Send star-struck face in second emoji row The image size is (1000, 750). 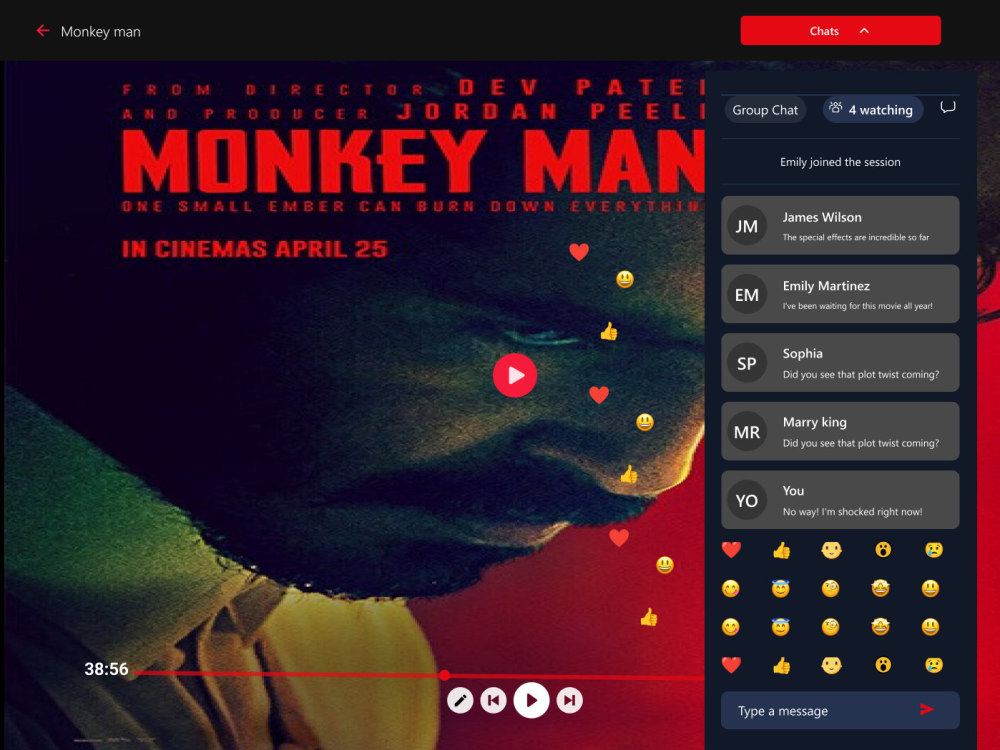tap(880, 588)
